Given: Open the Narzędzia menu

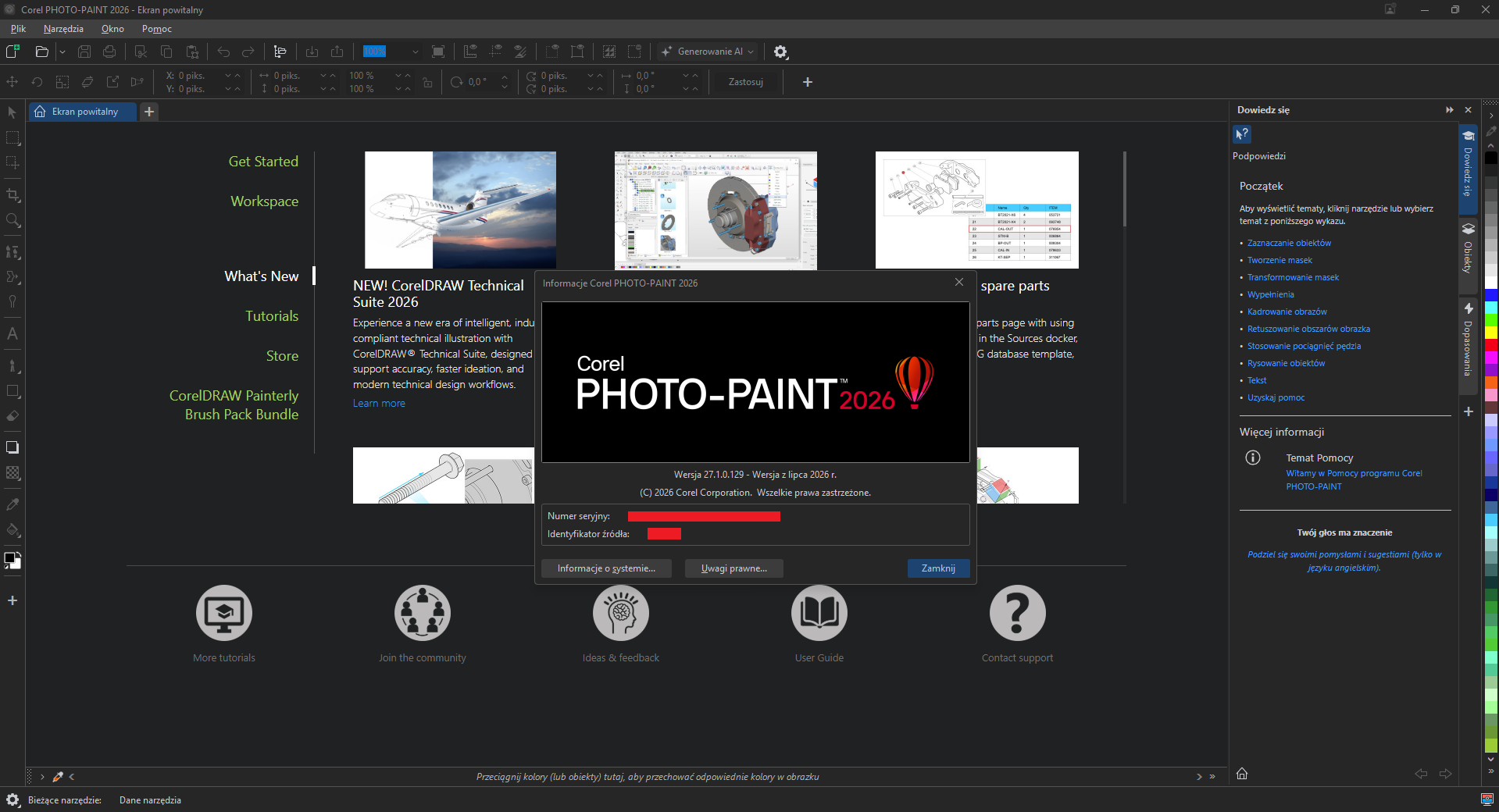Looking at the screenshot, I should tap(63, 29).
